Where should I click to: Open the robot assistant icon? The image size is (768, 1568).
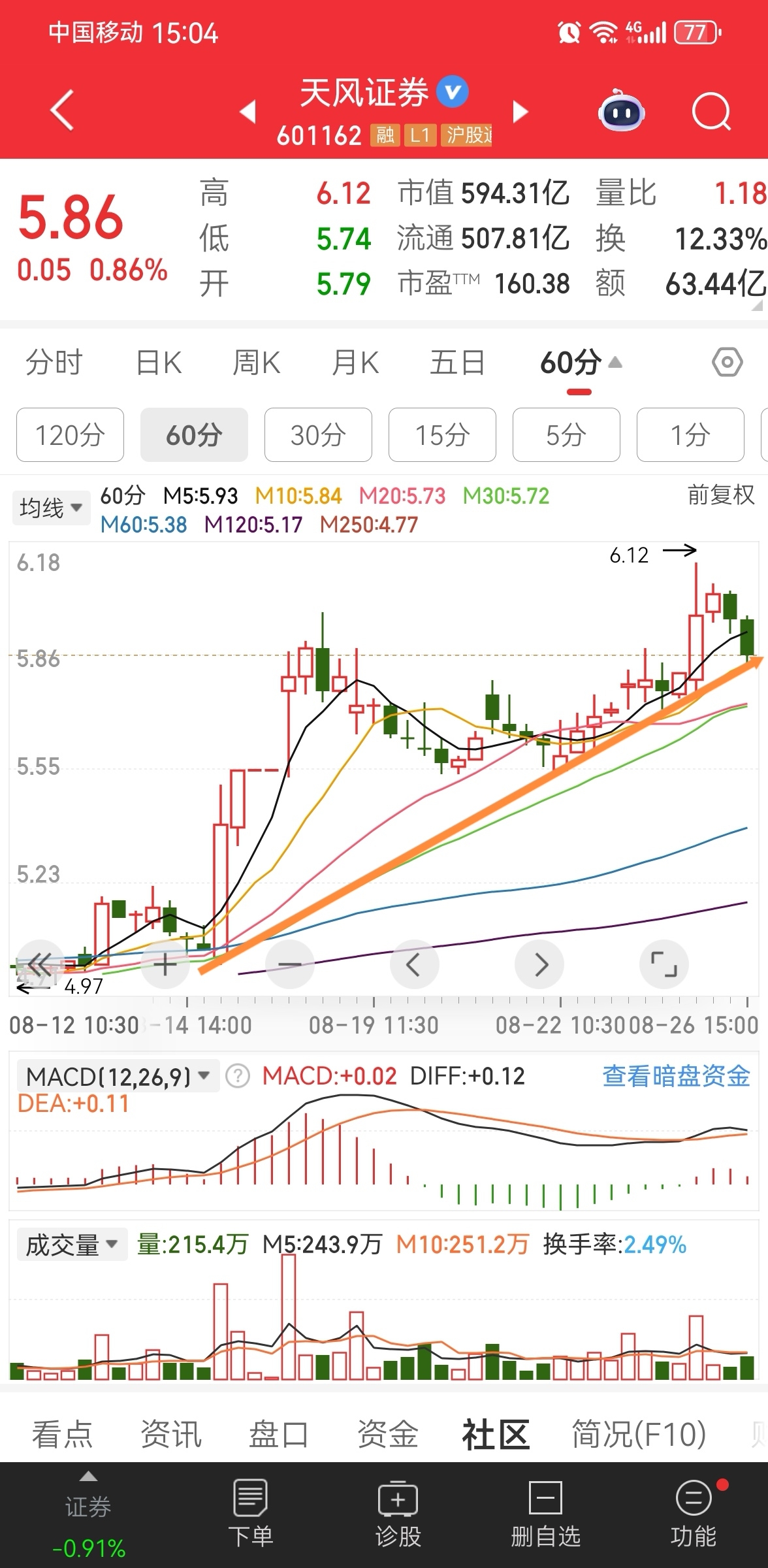[x=621, y=110]
